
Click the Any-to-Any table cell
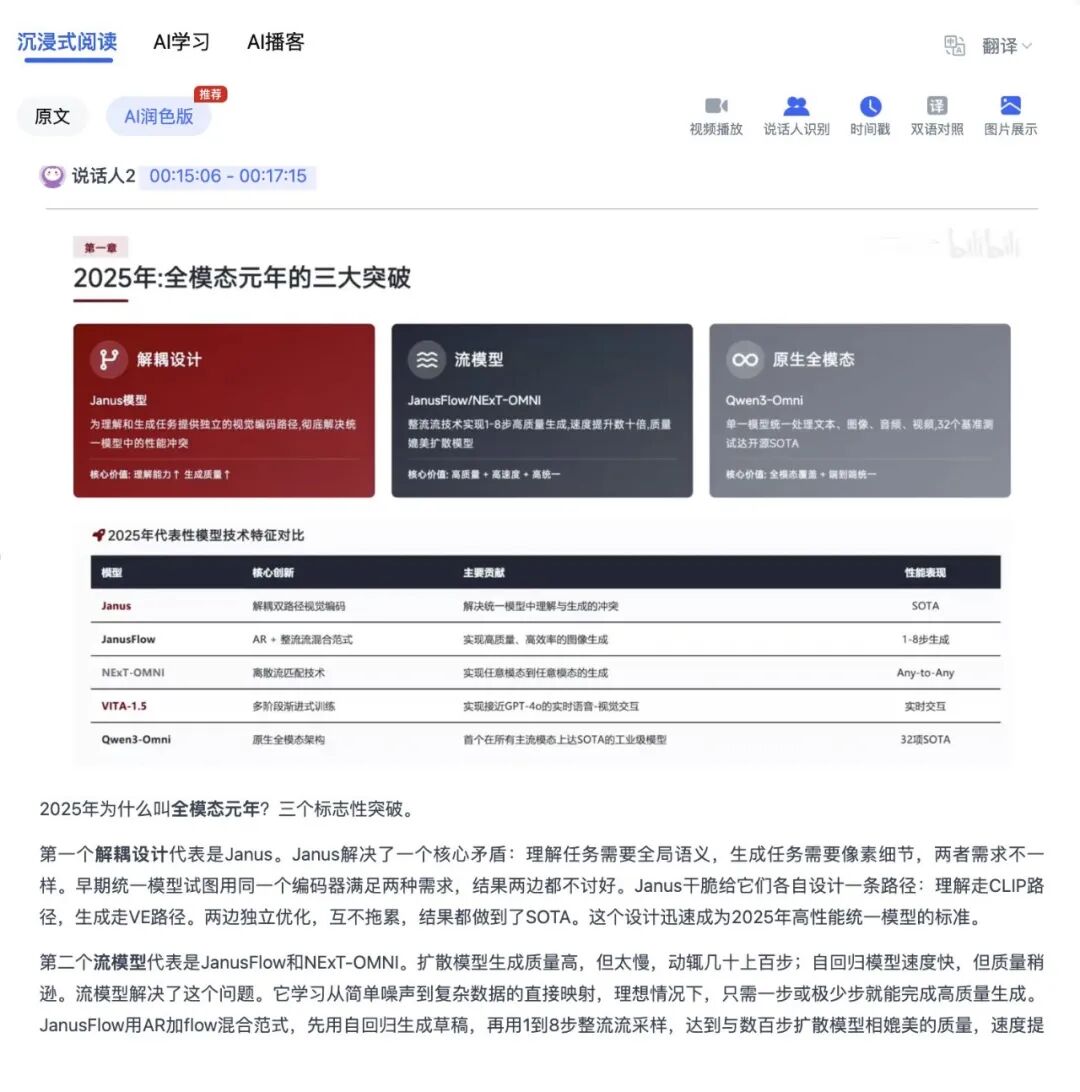point(925,673)
